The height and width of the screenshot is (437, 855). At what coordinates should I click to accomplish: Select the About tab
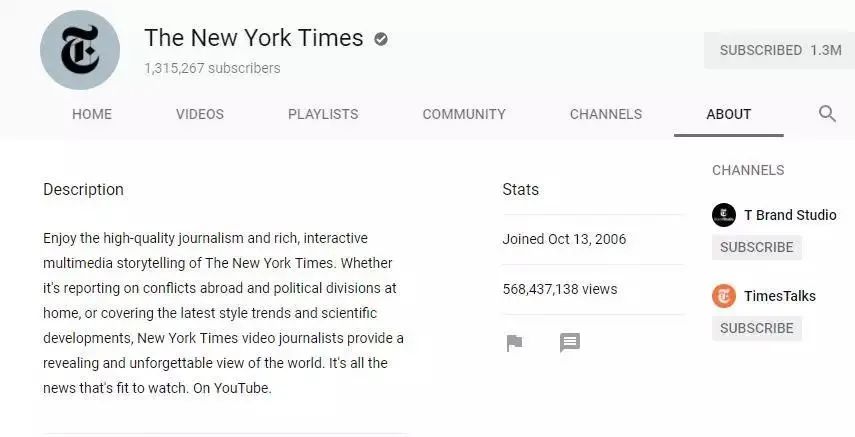729,114
